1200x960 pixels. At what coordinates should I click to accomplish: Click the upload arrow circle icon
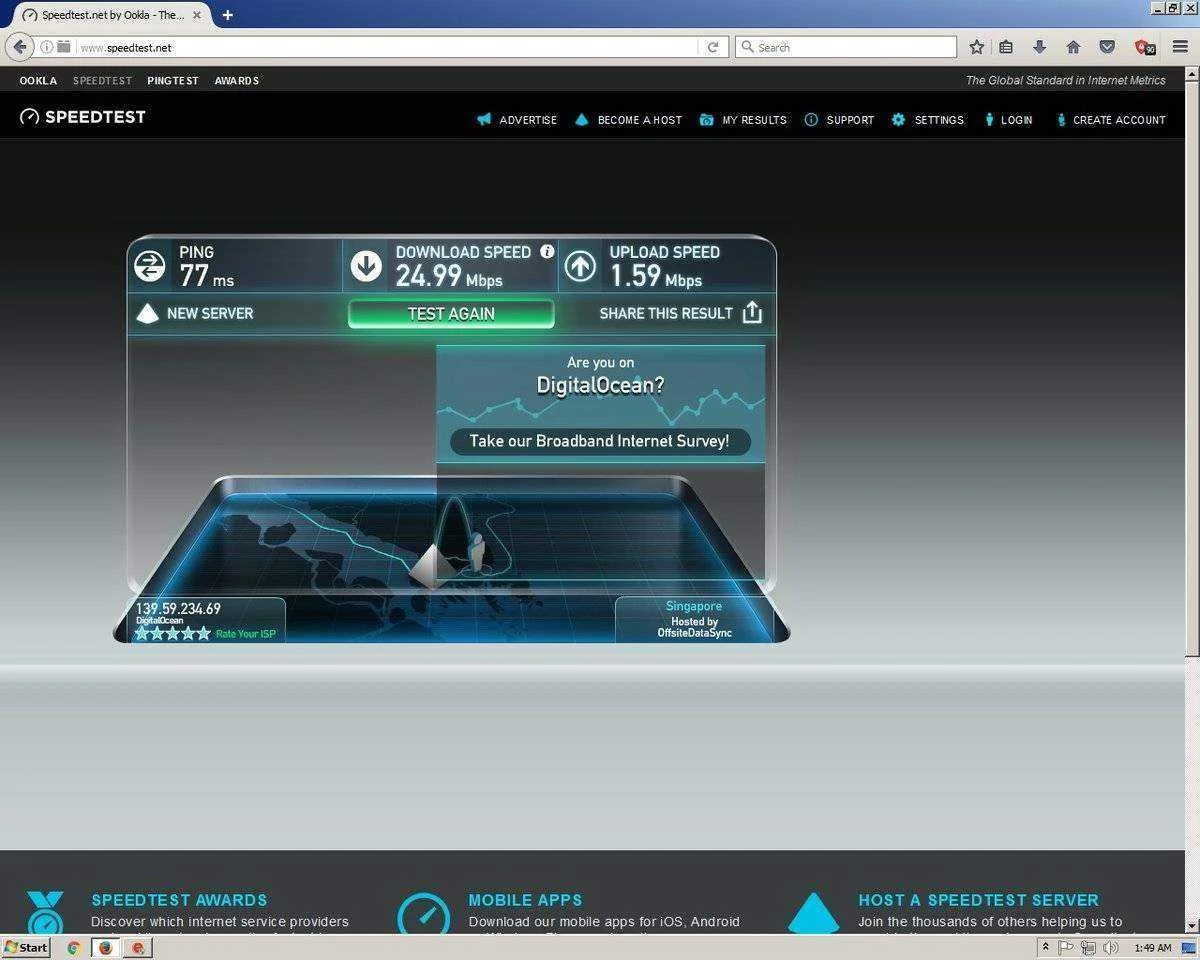pyautogui.click(x=581, y=266)
